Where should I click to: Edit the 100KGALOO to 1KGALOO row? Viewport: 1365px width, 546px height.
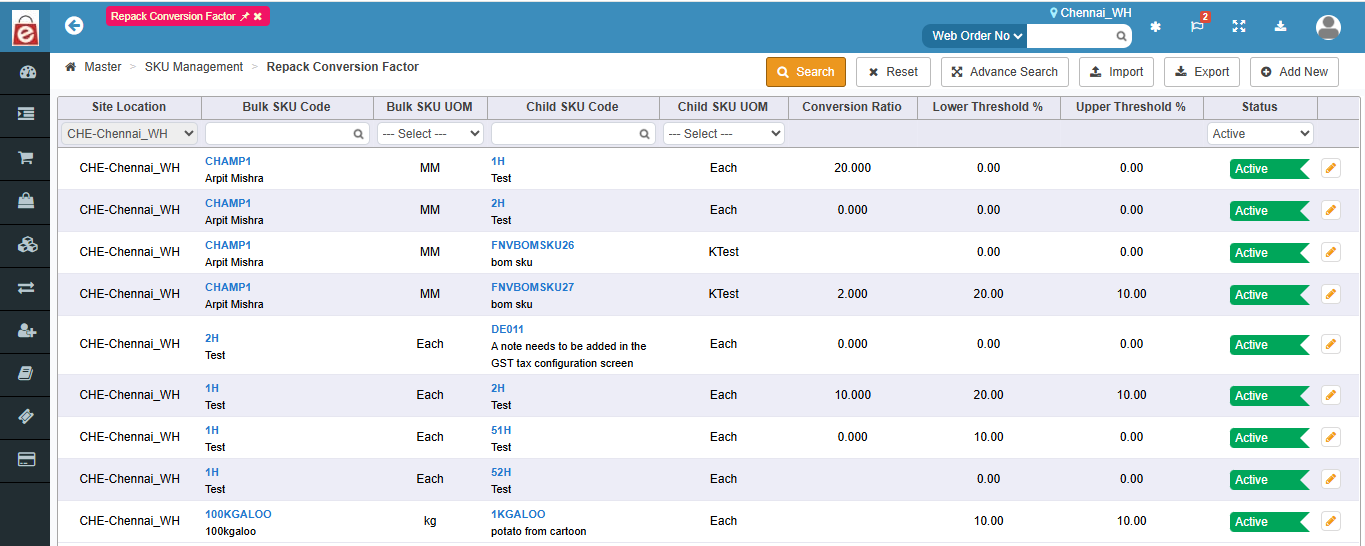(1330, 521)
